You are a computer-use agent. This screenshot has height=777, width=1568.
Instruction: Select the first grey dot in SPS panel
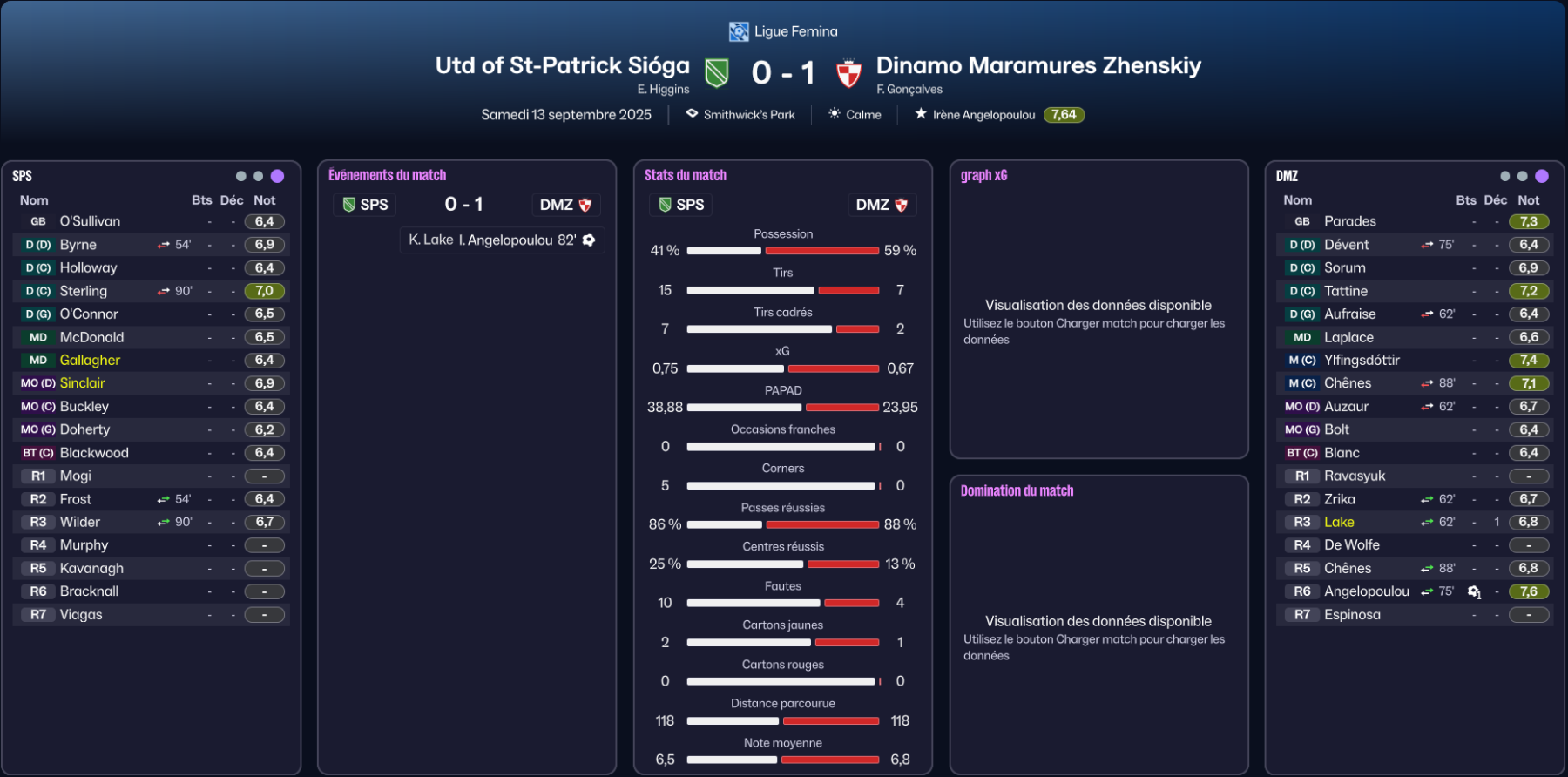click(x=241, y=176)
